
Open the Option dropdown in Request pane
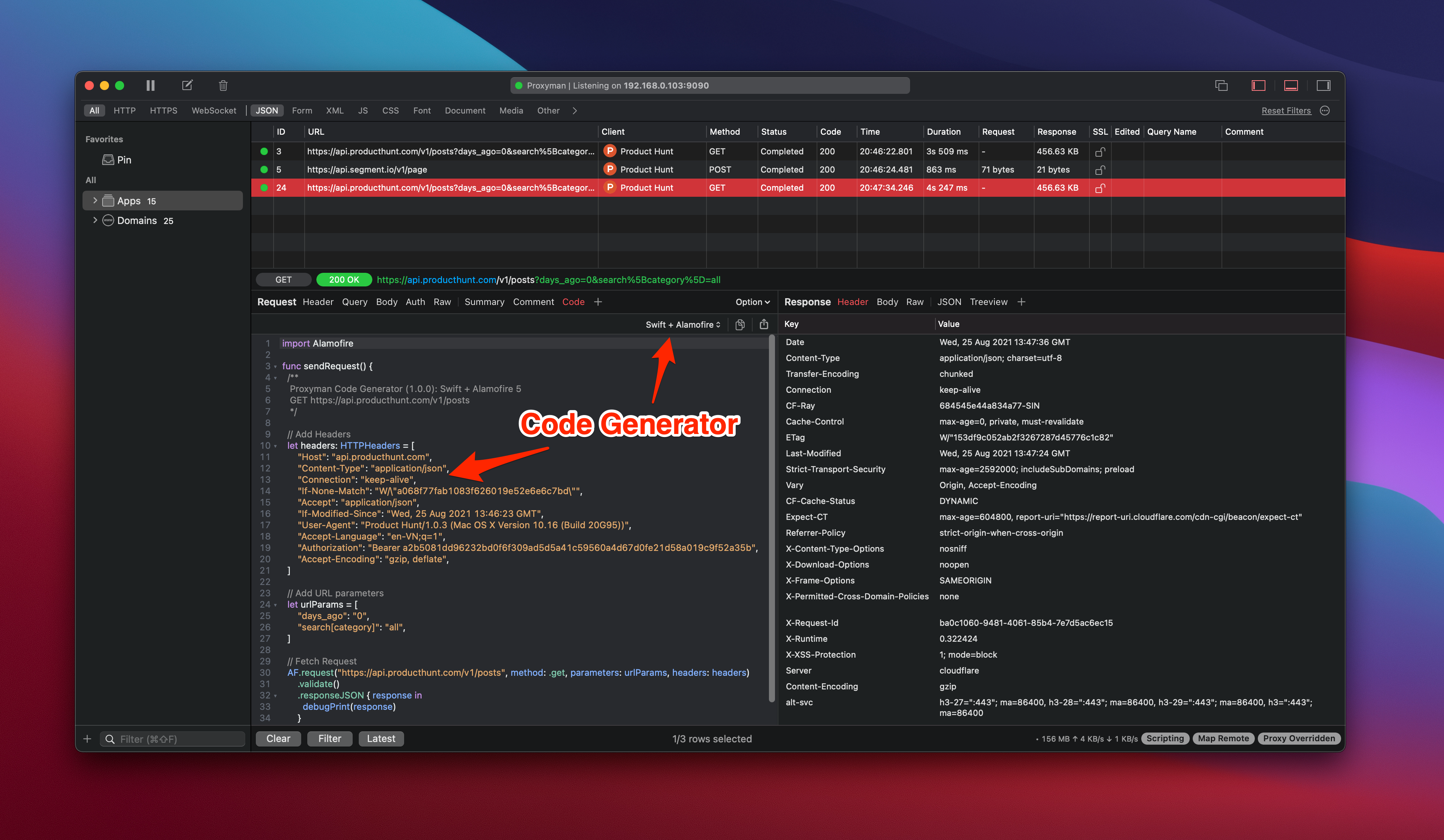click(752, 302)
